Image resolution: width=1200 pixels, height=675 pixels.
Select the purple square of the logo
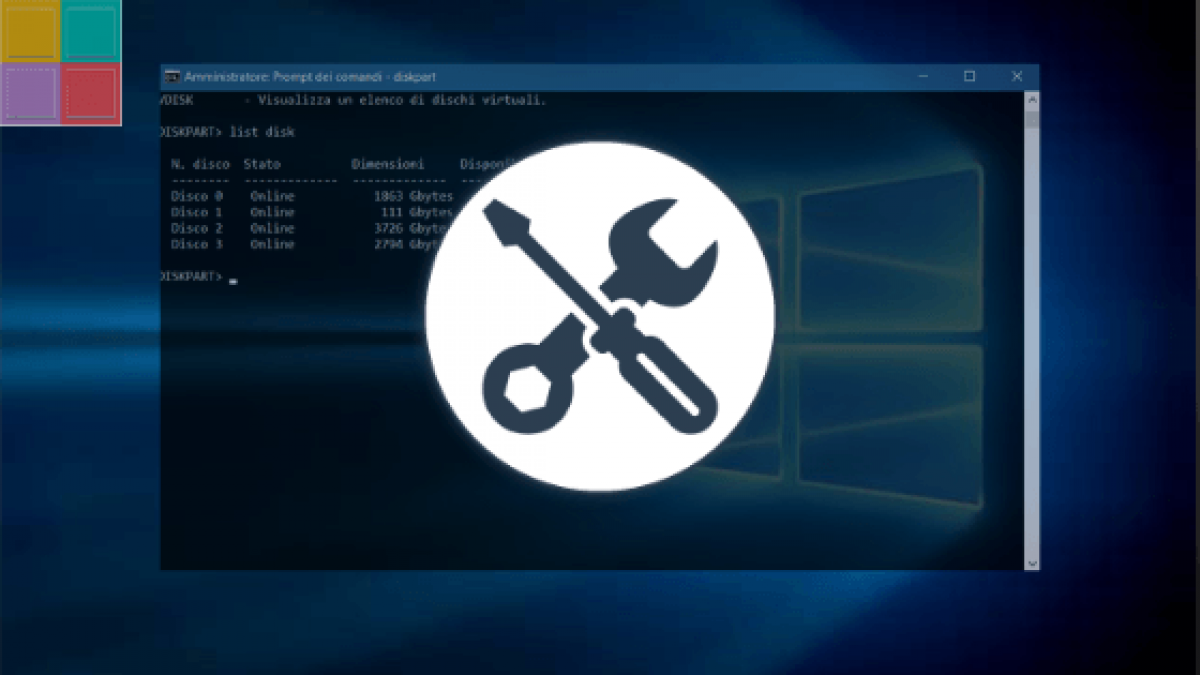coord(29,94)
